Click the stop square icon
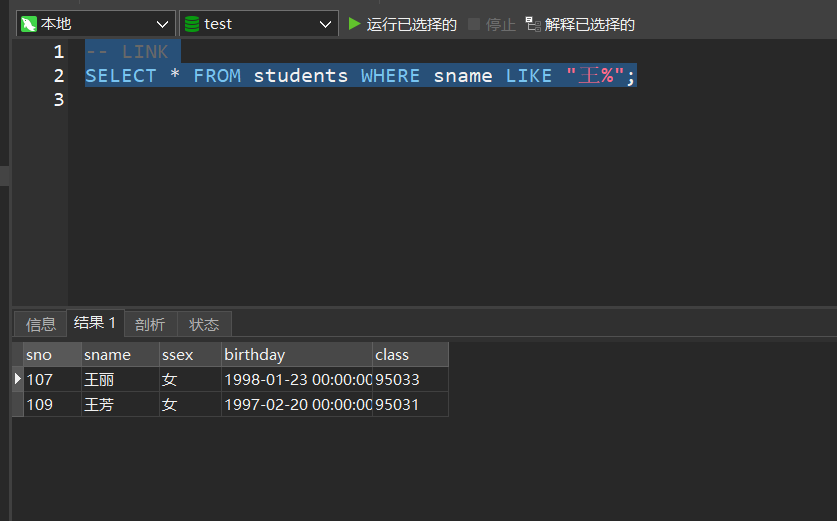 pyautogui.click(x=474, y=24)
